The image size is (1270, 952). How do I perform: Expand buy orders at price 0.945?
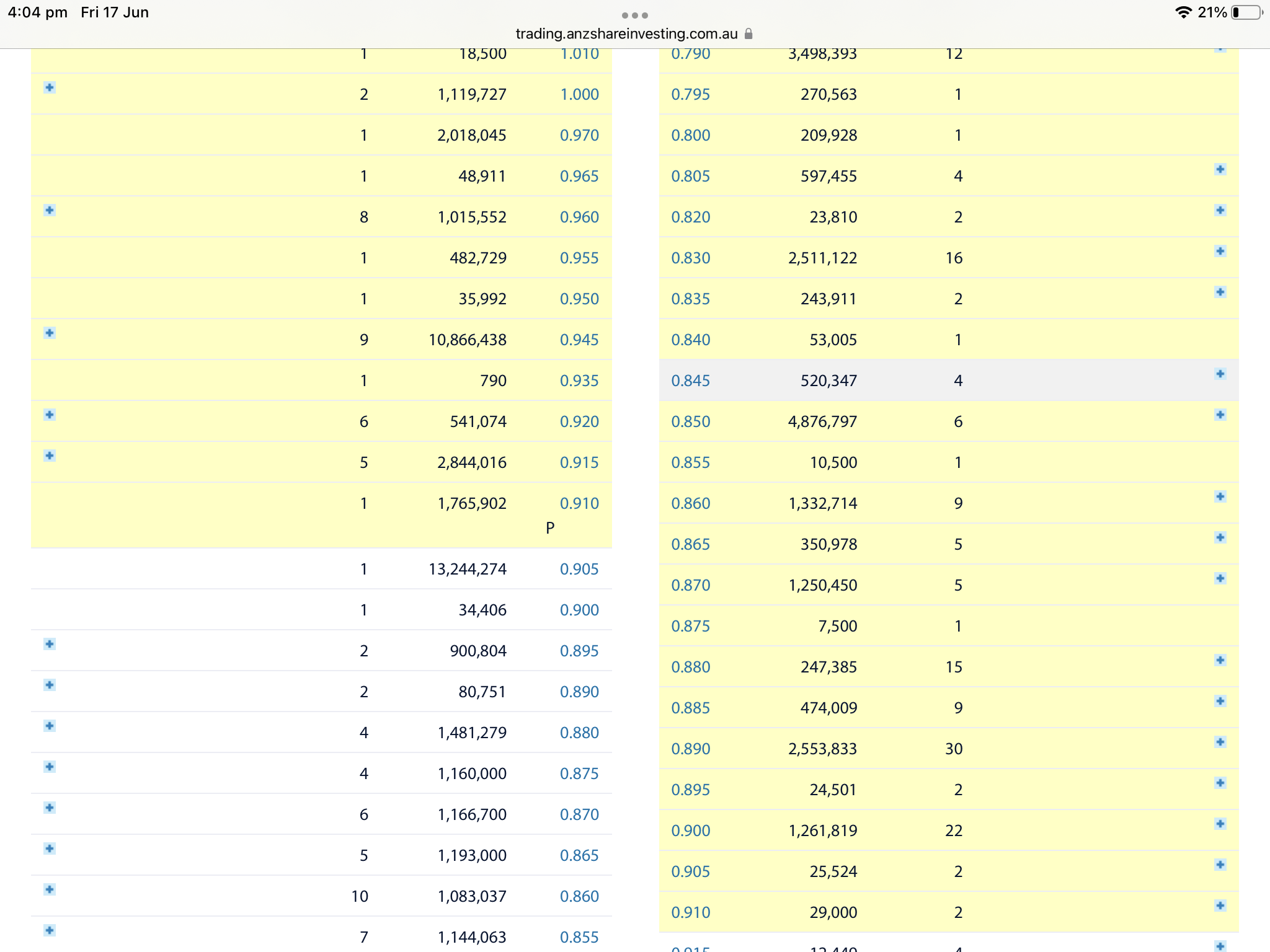tap(50, 333)
